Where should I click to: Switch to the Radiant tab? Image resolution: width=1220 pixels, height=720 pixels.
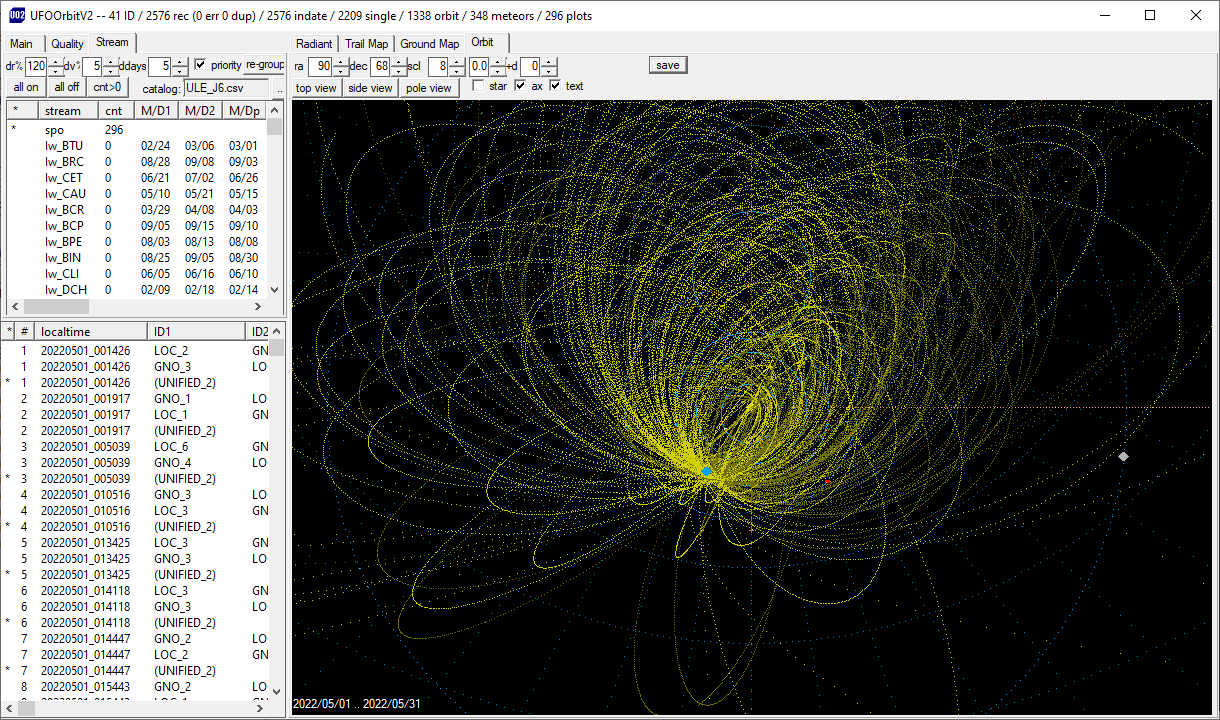tap(315, 44)
